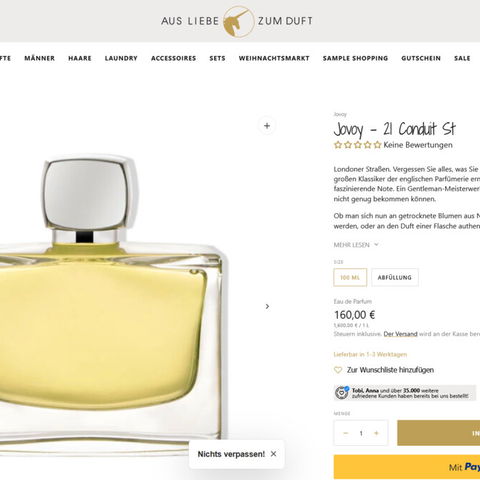
Task: Click the quantity input field
Action: point(361,433)
